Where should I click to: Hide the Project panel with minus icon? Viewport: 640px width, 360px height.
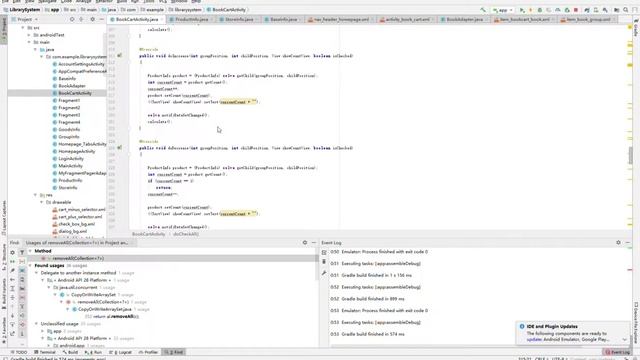point(102,19)
